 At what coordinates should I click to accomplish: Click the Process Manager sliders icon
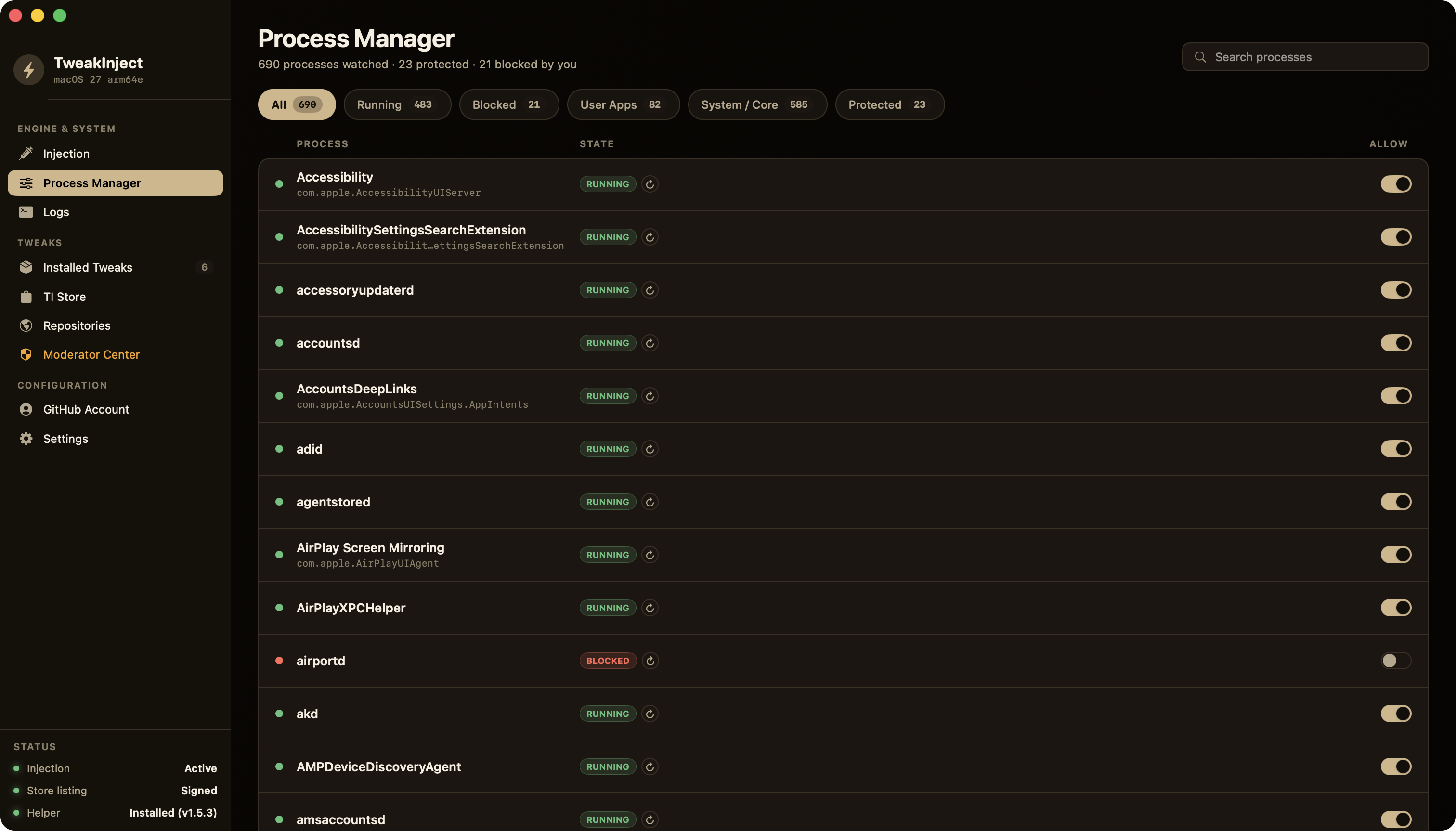click(26, 183)
